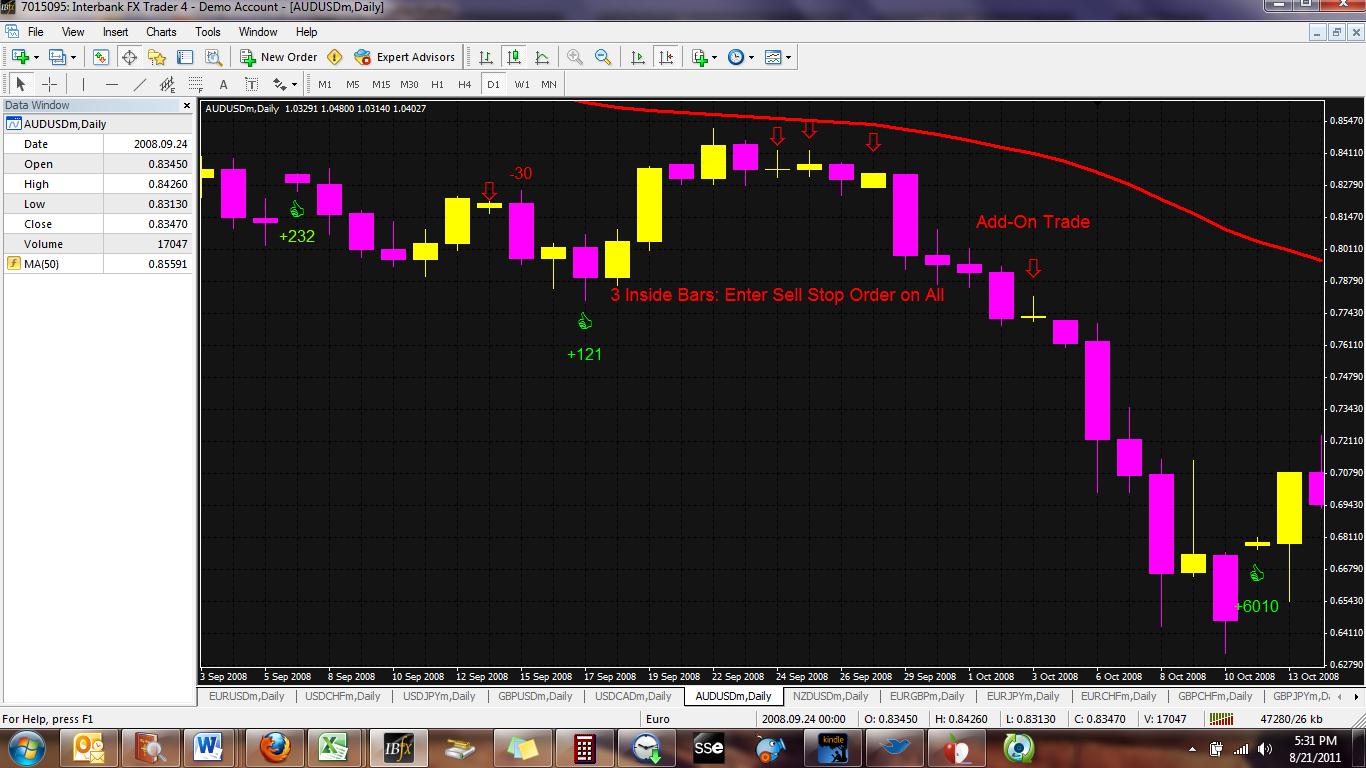Open the Insert menu

coord(115,32)
